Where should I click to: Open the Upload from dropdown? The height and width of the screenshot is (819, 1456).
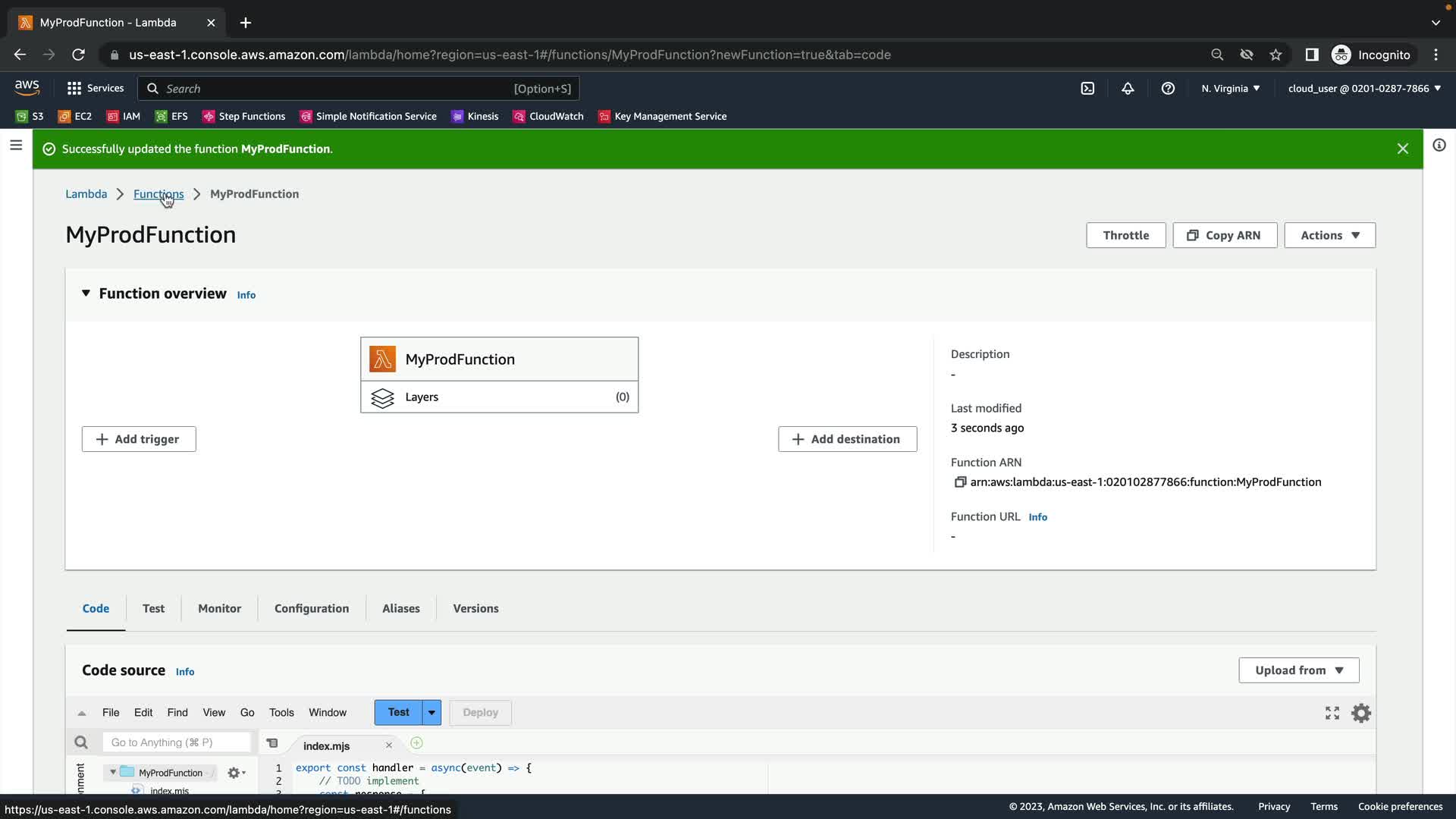tap(1298, 670)
